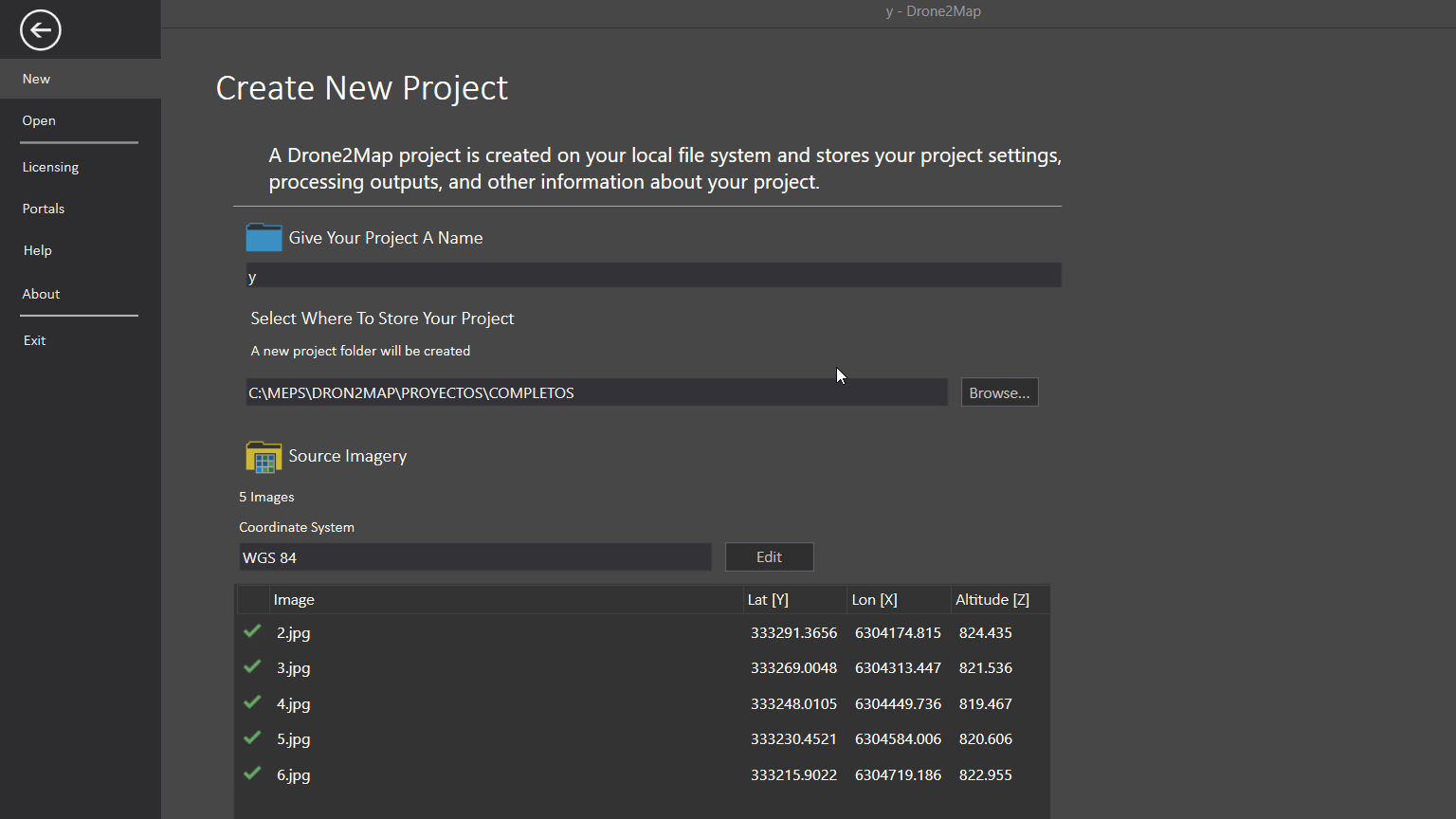
Task: Open the Open menu item
Action: point(39,120)
